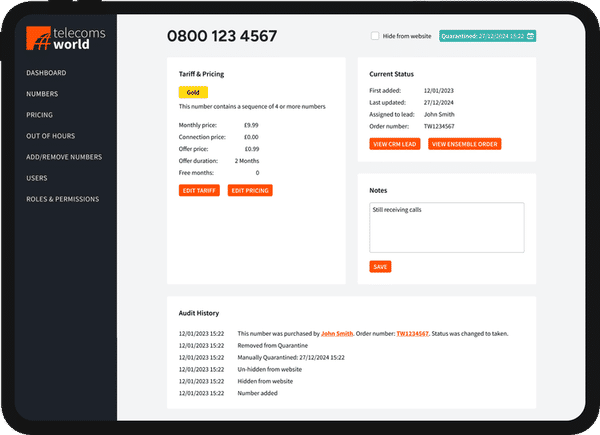
Task: Tick the Hide from website checkbox
Action: [375, 36]
